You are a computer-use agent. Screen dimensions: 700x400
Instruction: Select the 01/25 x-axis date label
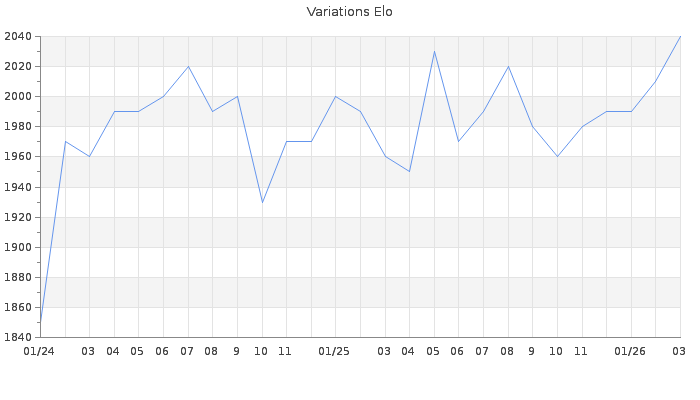[x=334, y=352]
